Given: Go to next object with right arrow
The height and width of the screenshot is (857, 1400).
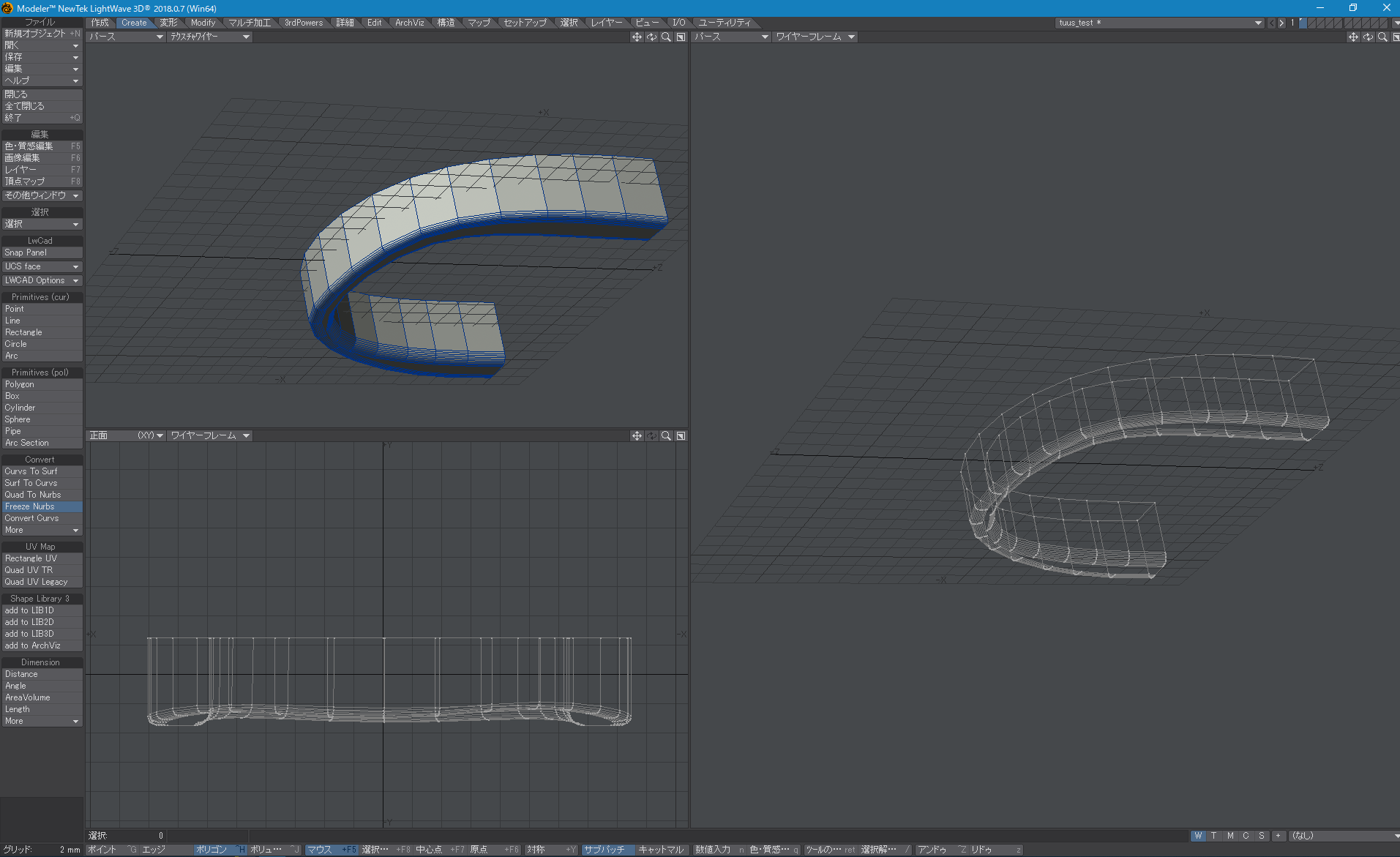Looking at the screenshot, I should coord(1281,23).
